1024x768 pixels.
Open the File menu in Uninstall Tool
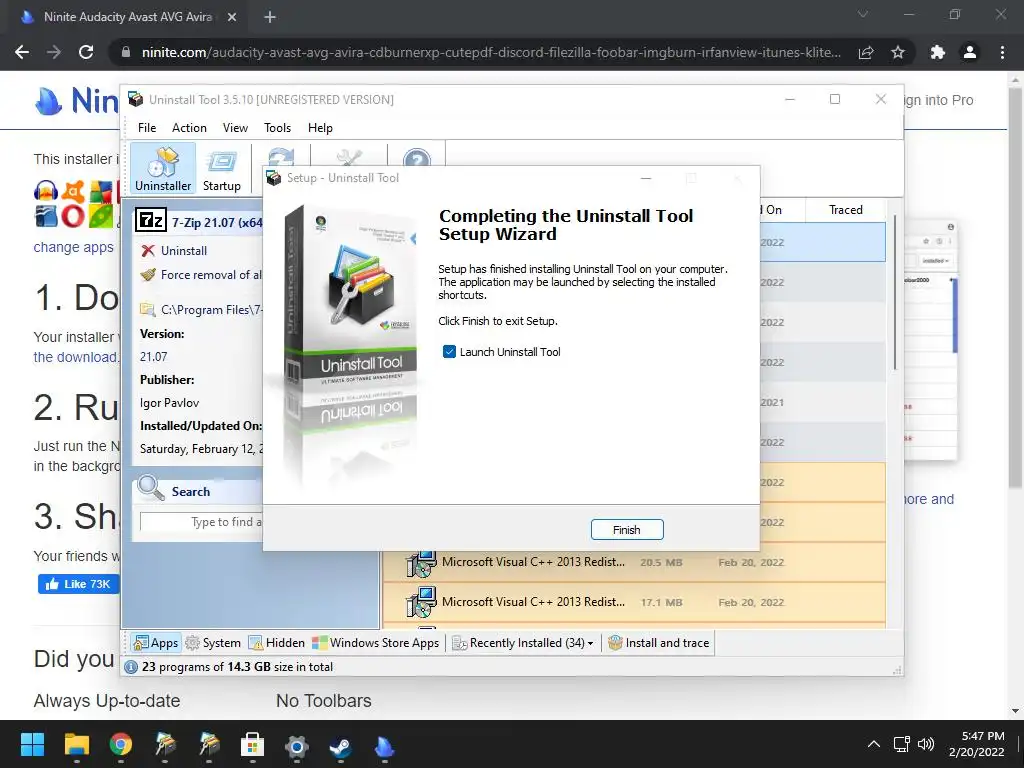point(147,128)
